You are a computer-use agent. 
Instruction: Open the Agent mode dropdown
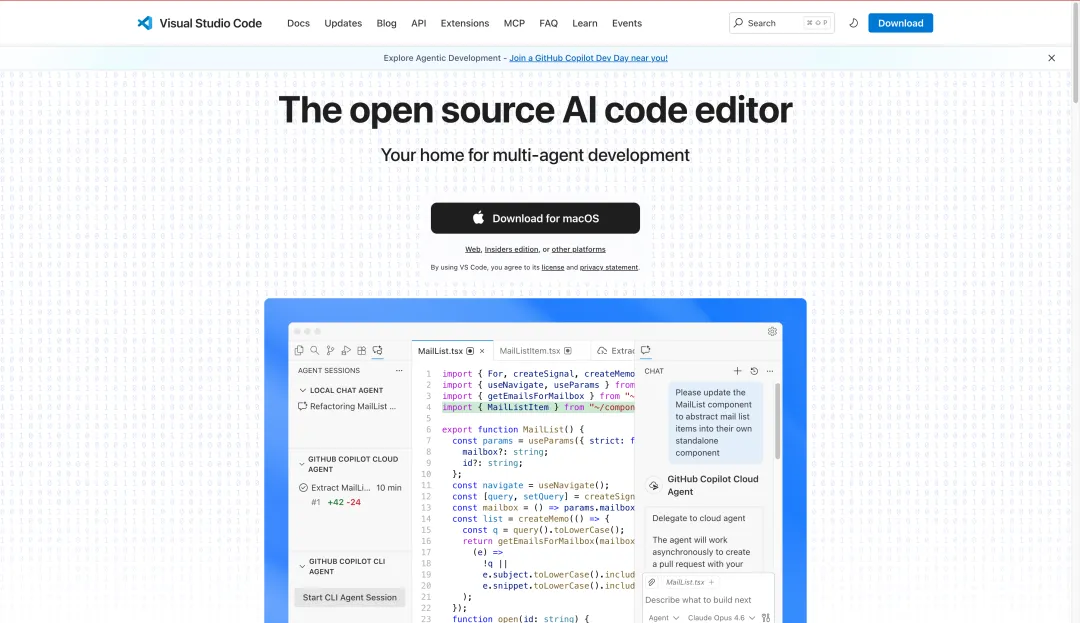pos(663,617)
